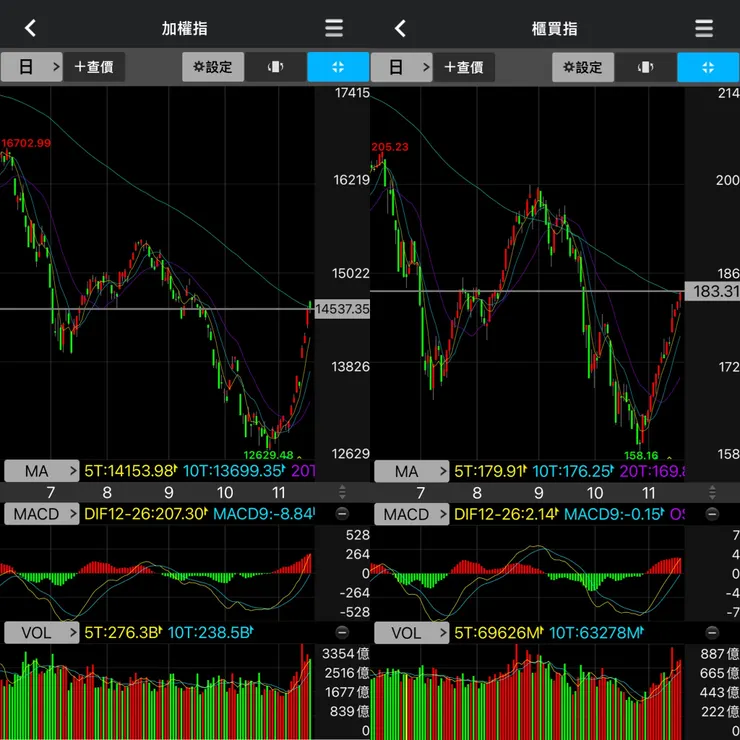Screen dimensions: 740x740
Task: Select 14537.35 price label on 加權指 chart
Action: point(342,309)
